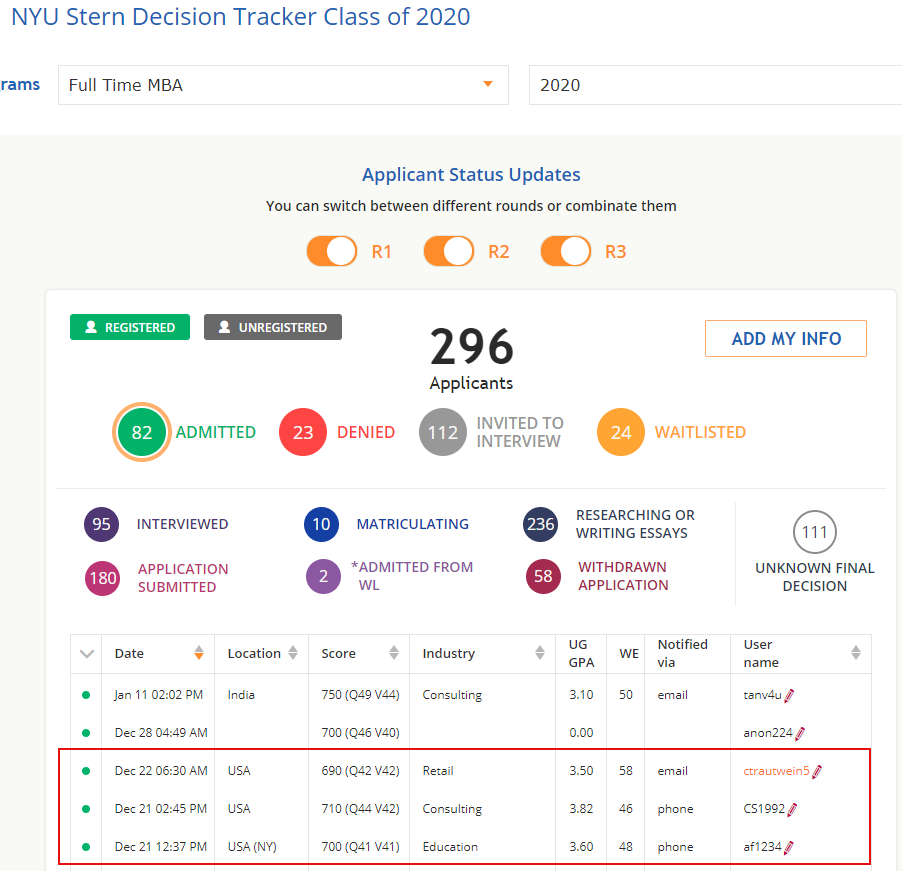Click the green status dot on the Jan 11 row
Viewport: 902px width, 871px height.
pos(86,695)
